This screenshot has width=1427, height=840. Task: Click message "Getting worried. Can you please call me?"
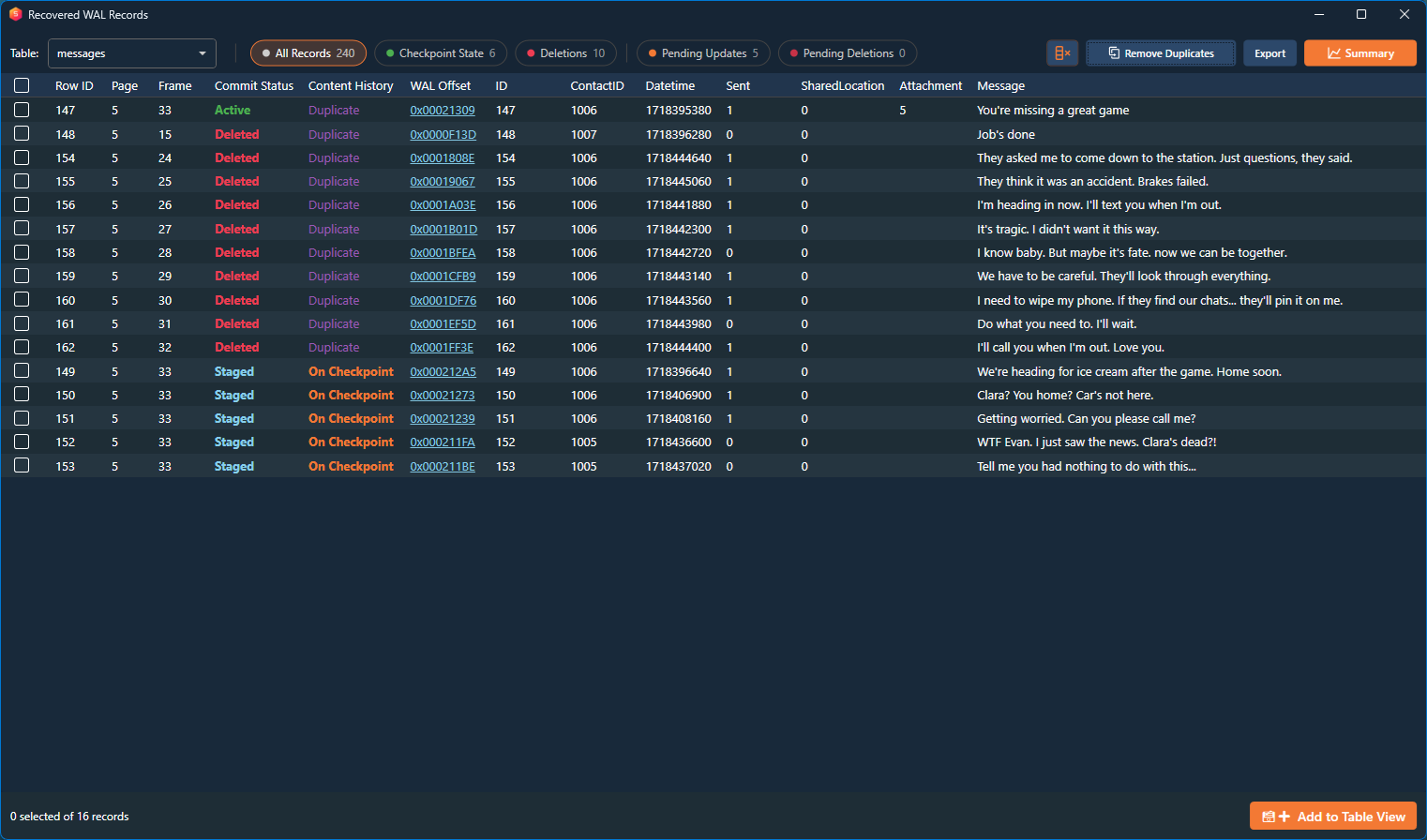point(1087,418)
